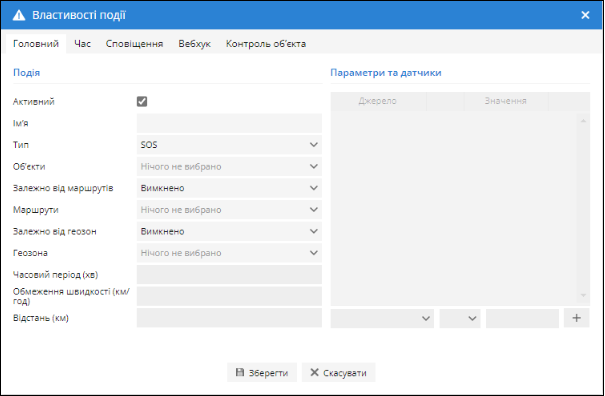Toggle the Активний checkbox
Viewport: 605px width, 396px height.
(x=142, y=102)
